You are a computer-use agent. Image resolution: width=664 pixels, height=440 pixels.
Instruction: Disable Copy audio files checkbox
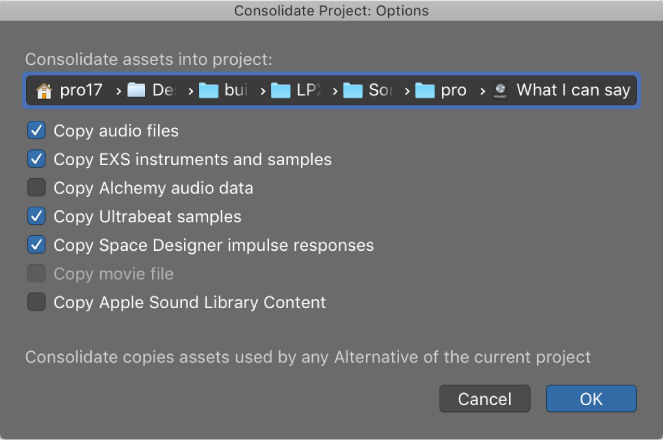pyautogui.click(x=36, y=130)
